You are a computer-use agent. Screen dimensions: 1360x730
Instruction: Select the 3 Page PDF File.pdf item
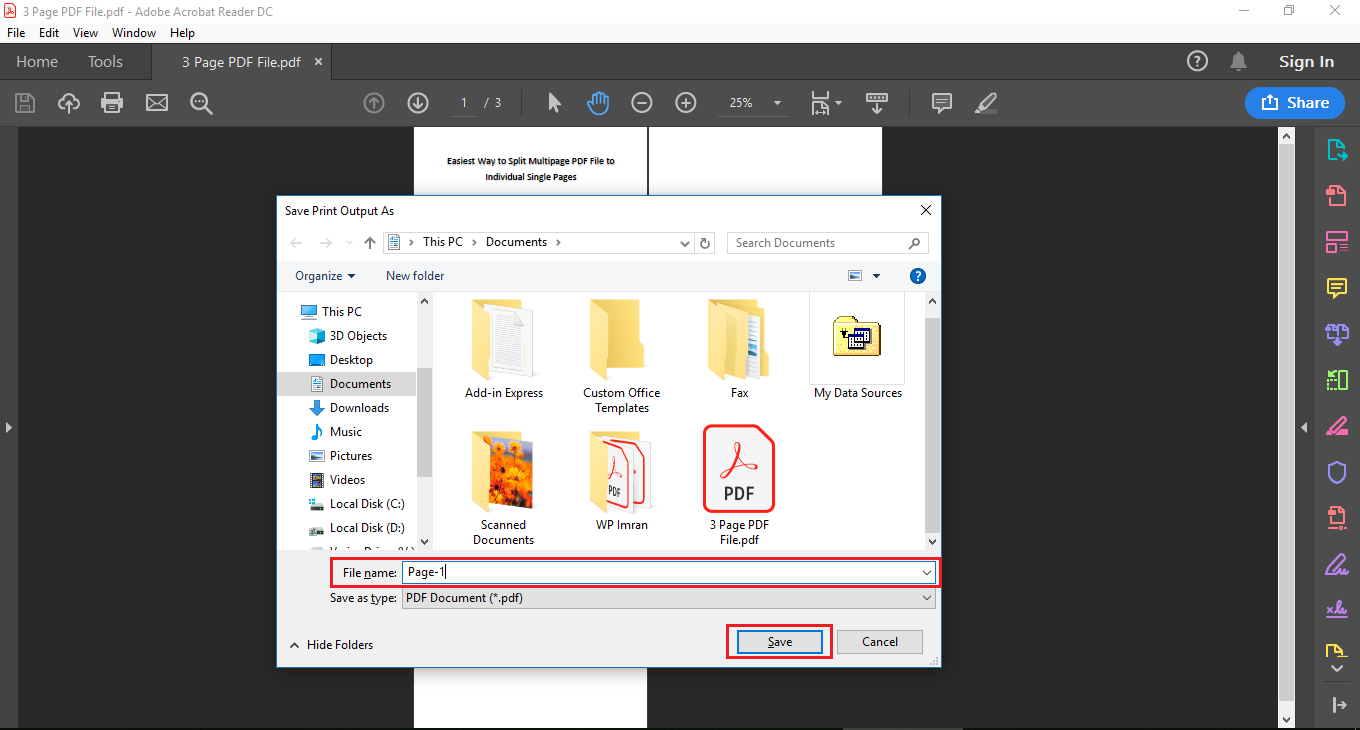739,486
